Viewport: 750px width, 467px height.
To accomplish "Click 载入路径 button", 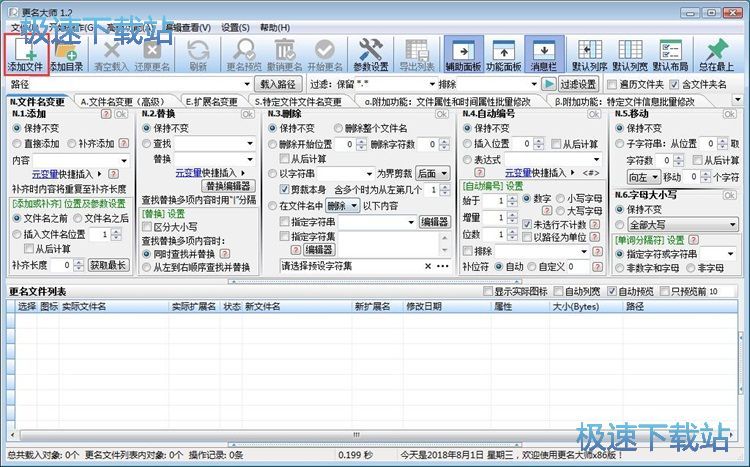I will 278,84.
